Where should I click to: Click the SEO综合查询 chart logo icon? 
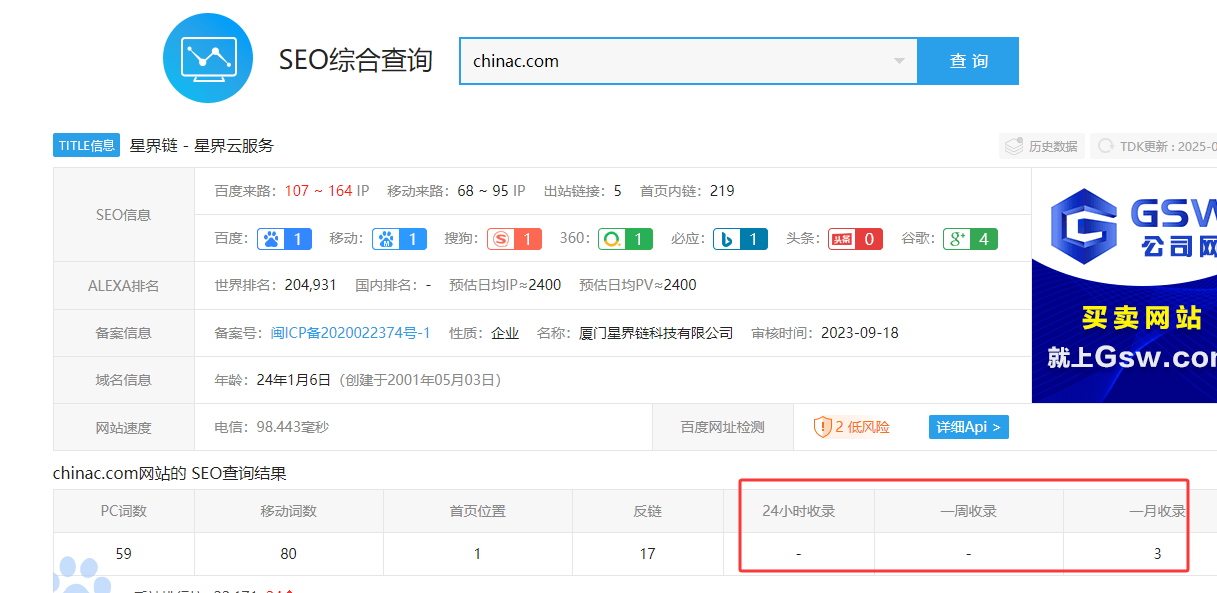coord(208,58)
